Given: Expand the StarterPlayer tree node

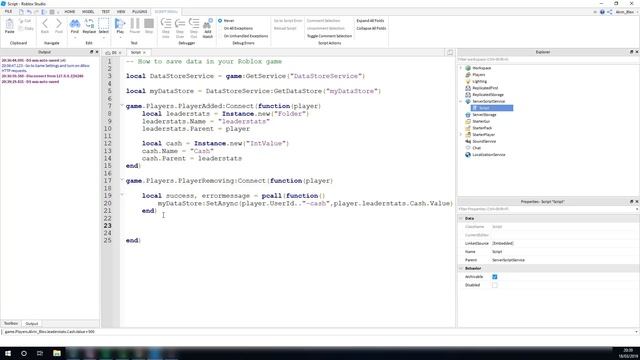Looking at the screenshot, I should click(461, 135).
